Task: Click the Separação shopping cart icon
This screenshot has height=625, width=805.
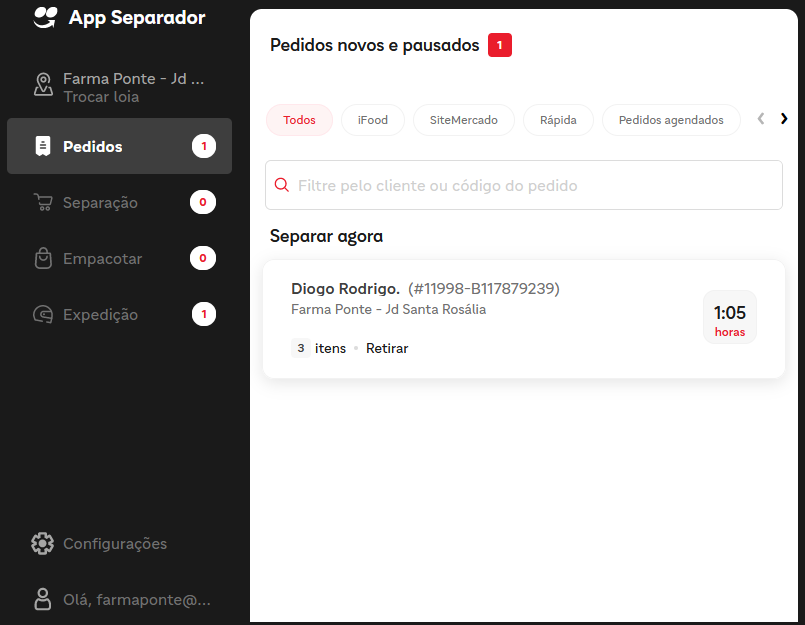Action: click(x=42, y=203)
